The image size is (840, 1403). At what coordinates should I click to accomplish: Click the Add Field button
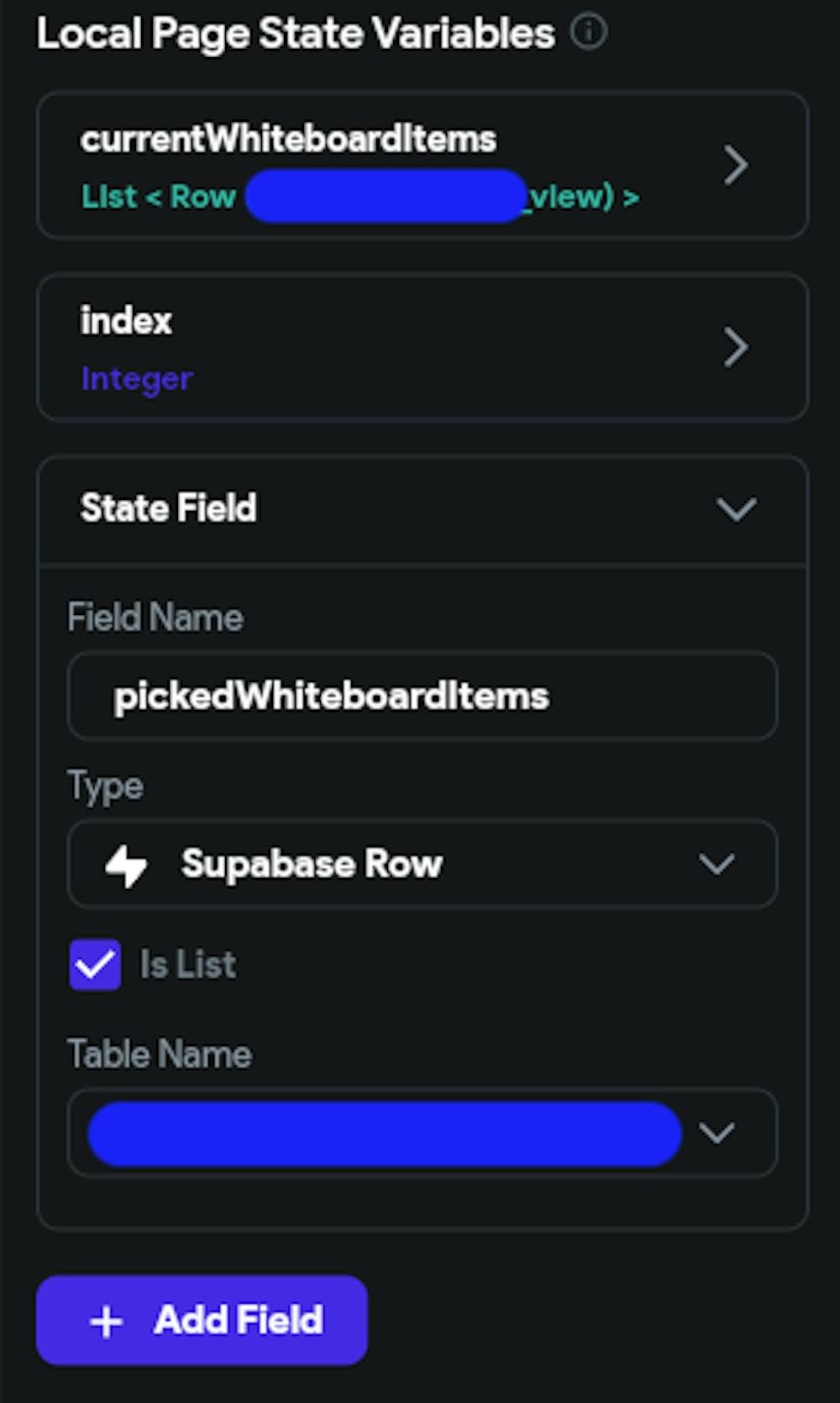point(202,1321)
